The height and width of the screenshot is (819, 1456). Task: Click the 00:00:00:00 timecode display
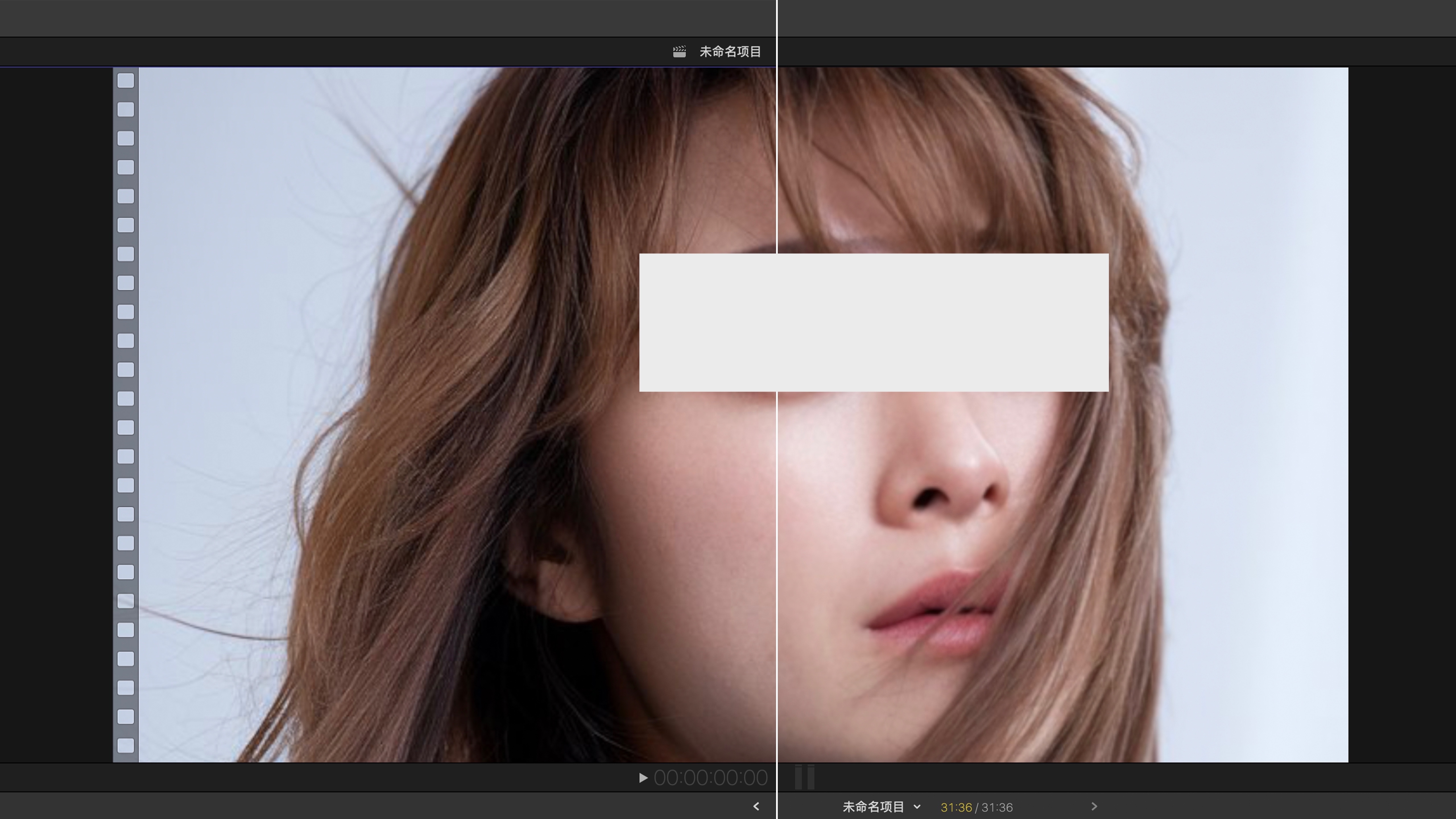point(710,778)
